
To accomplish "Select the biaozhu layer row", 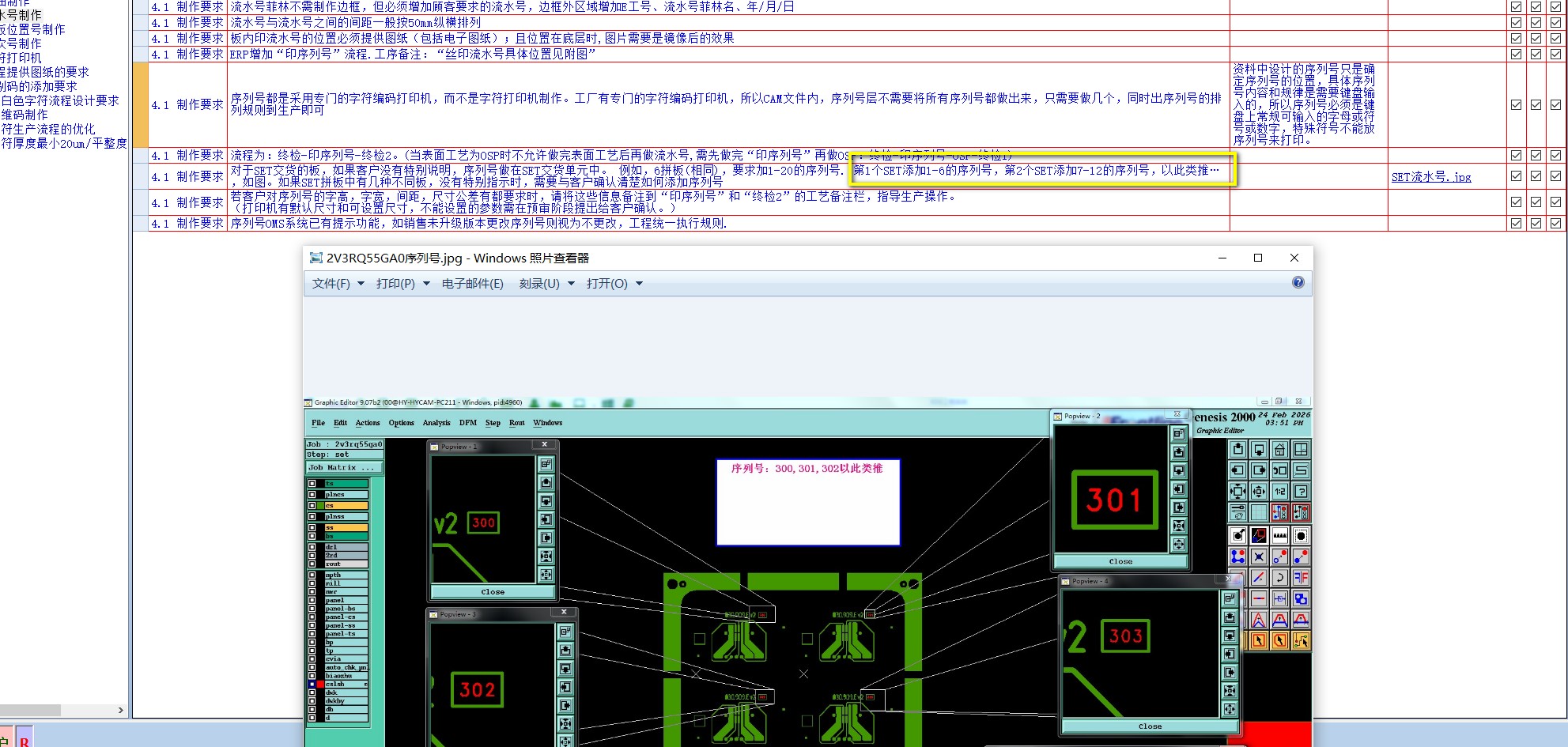I will point(346,676).
